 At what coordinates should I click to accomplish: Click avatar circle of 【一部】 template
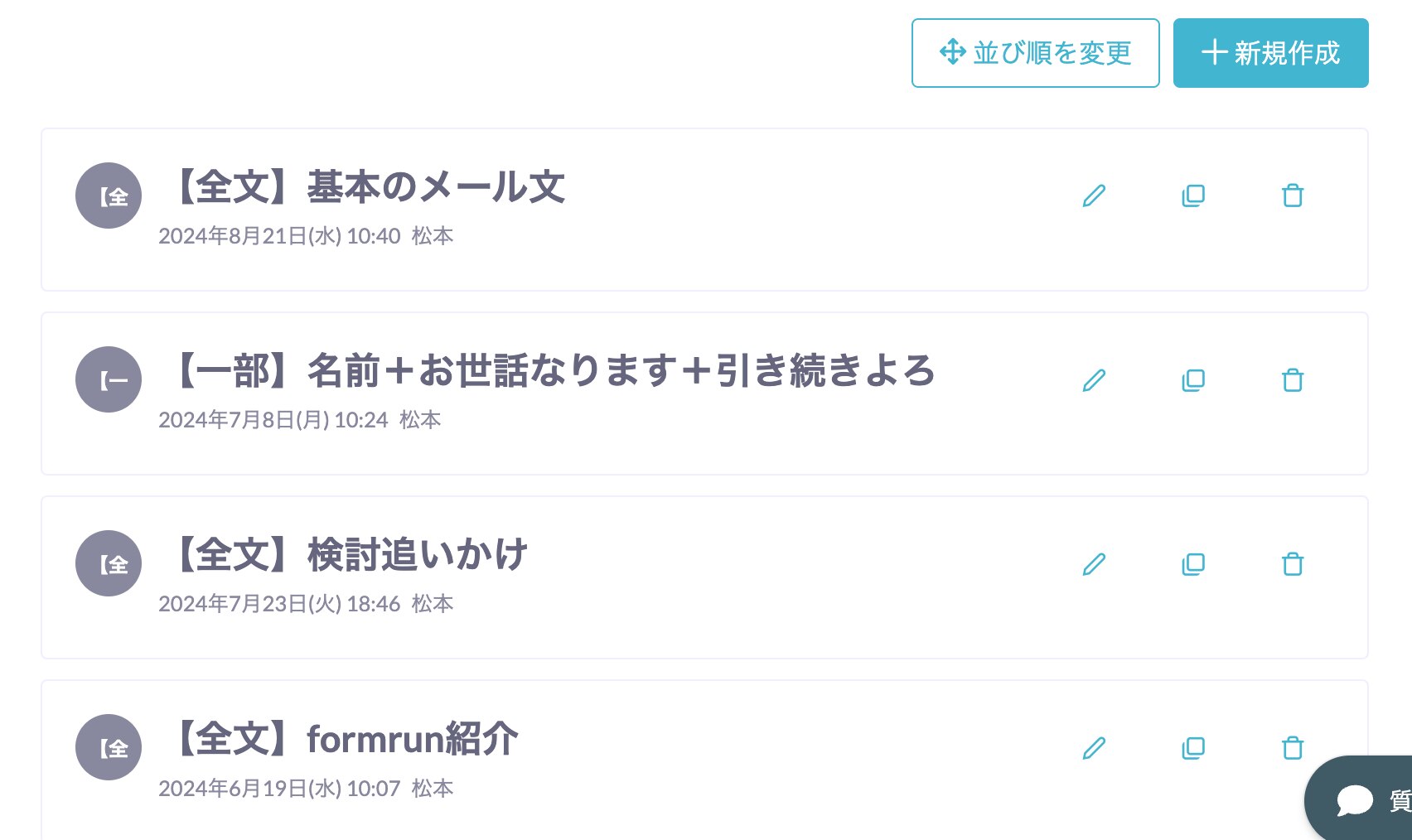[109, 379]
